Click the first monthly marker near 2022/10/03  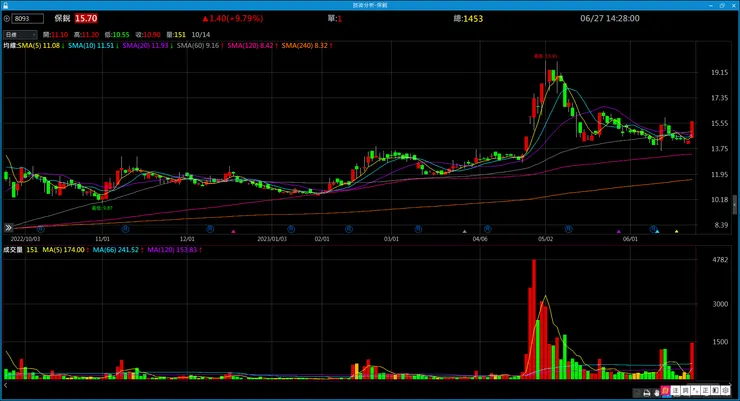point(41,229)
